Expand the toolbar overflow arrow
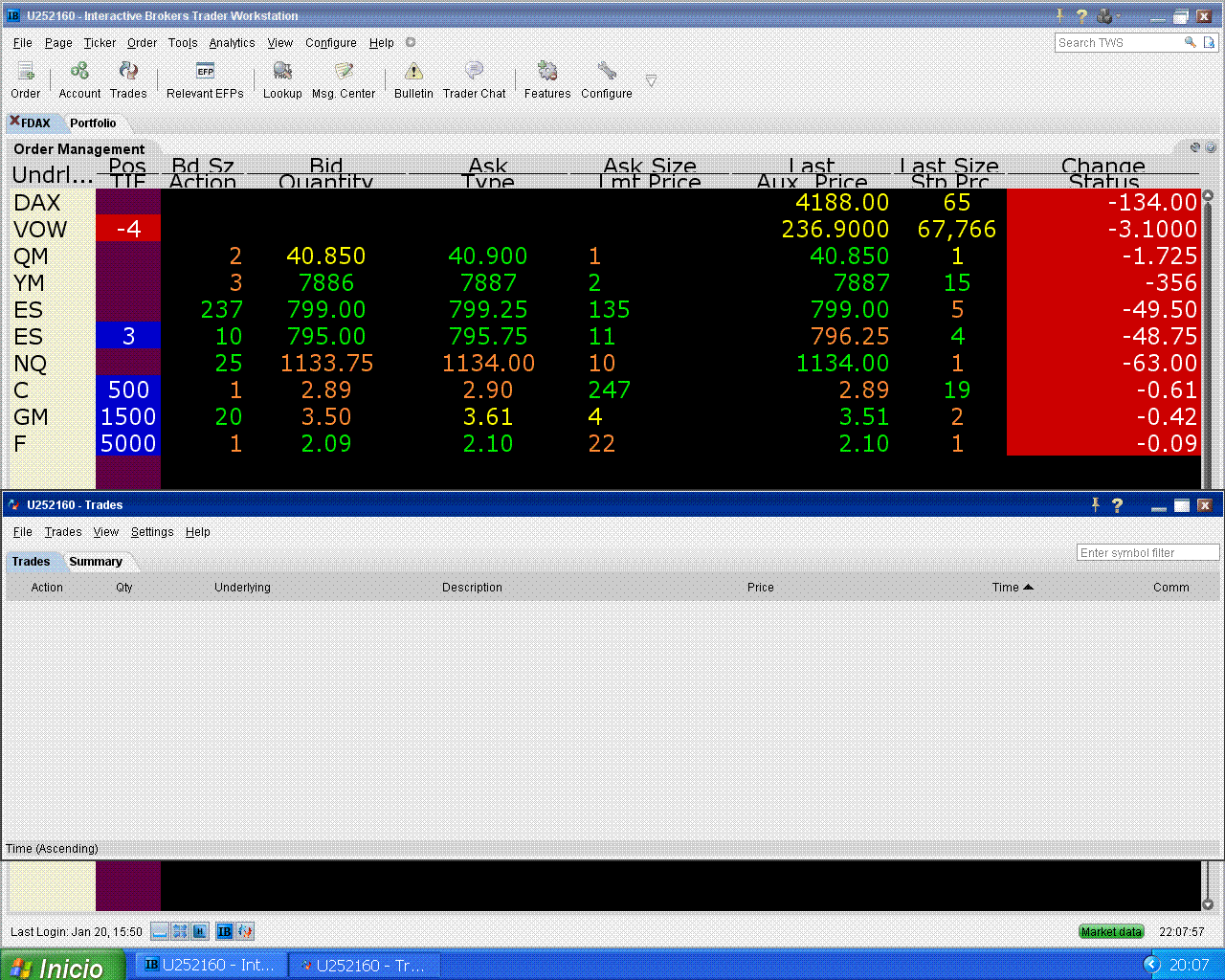This screenshot has width=1225, height=980. pos(651,81)
